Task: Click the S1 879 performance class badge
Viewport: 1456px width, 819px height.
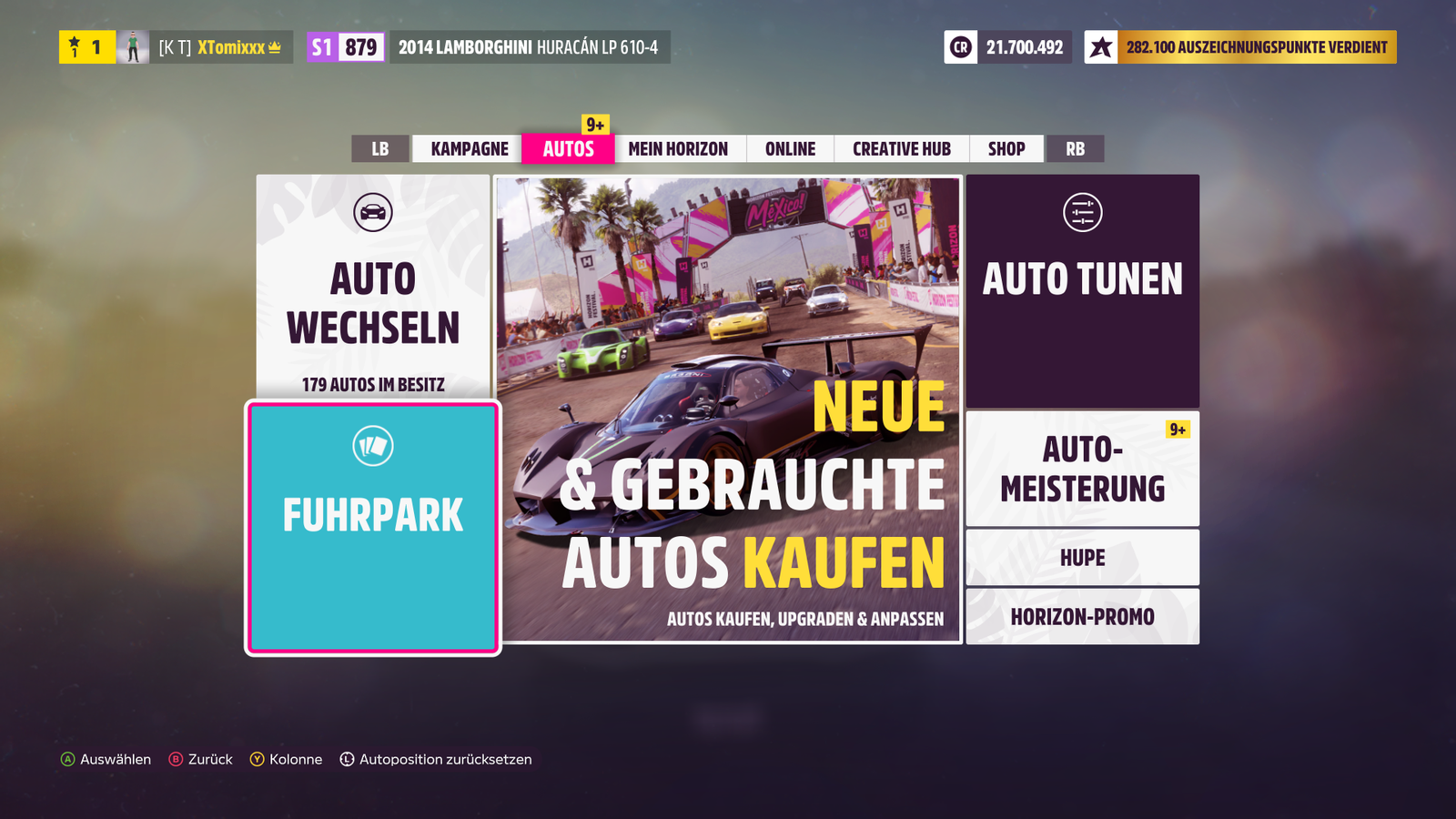Action: click(346, 47)
